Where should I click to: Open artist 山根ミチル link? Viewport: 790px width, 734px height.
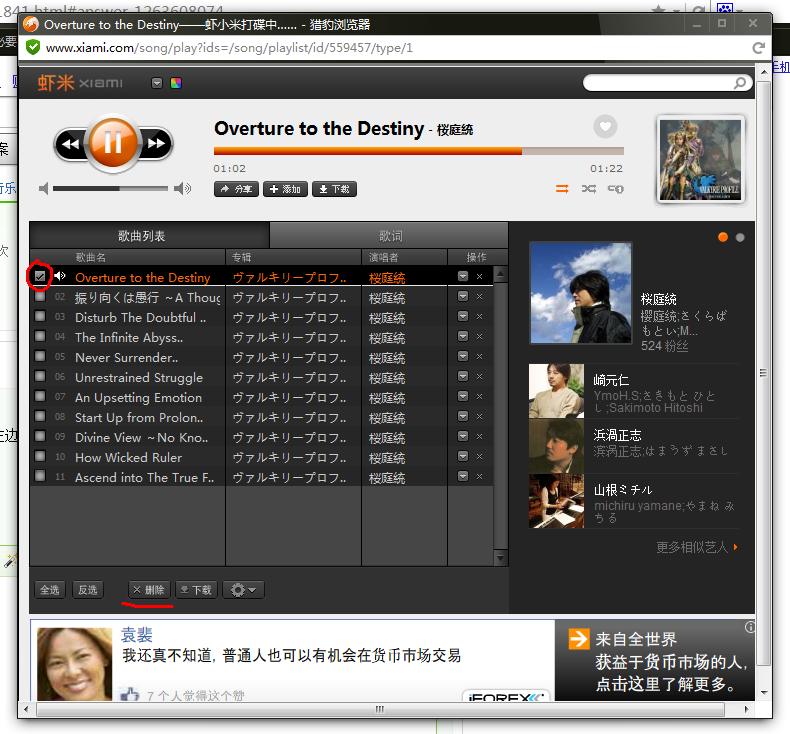tap(623, 490)
